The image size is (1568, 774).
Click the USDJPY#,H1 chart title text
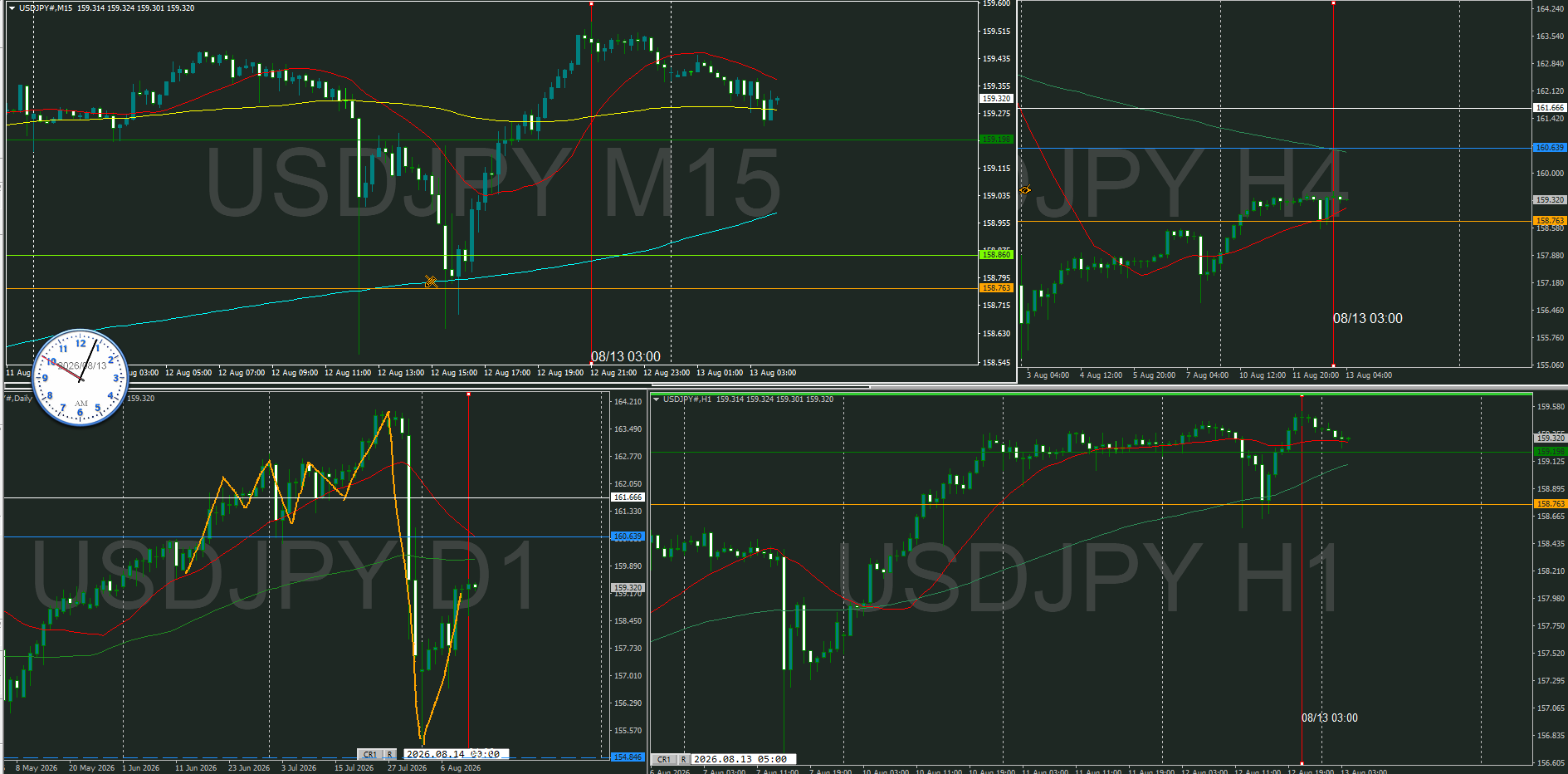click(687, 399)
